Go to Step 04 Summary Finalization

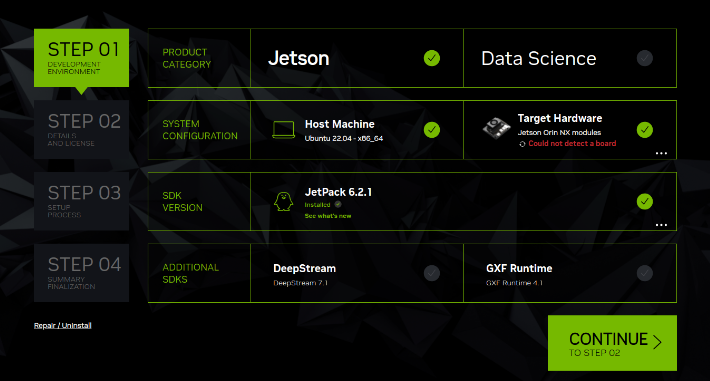click(82, 273)
